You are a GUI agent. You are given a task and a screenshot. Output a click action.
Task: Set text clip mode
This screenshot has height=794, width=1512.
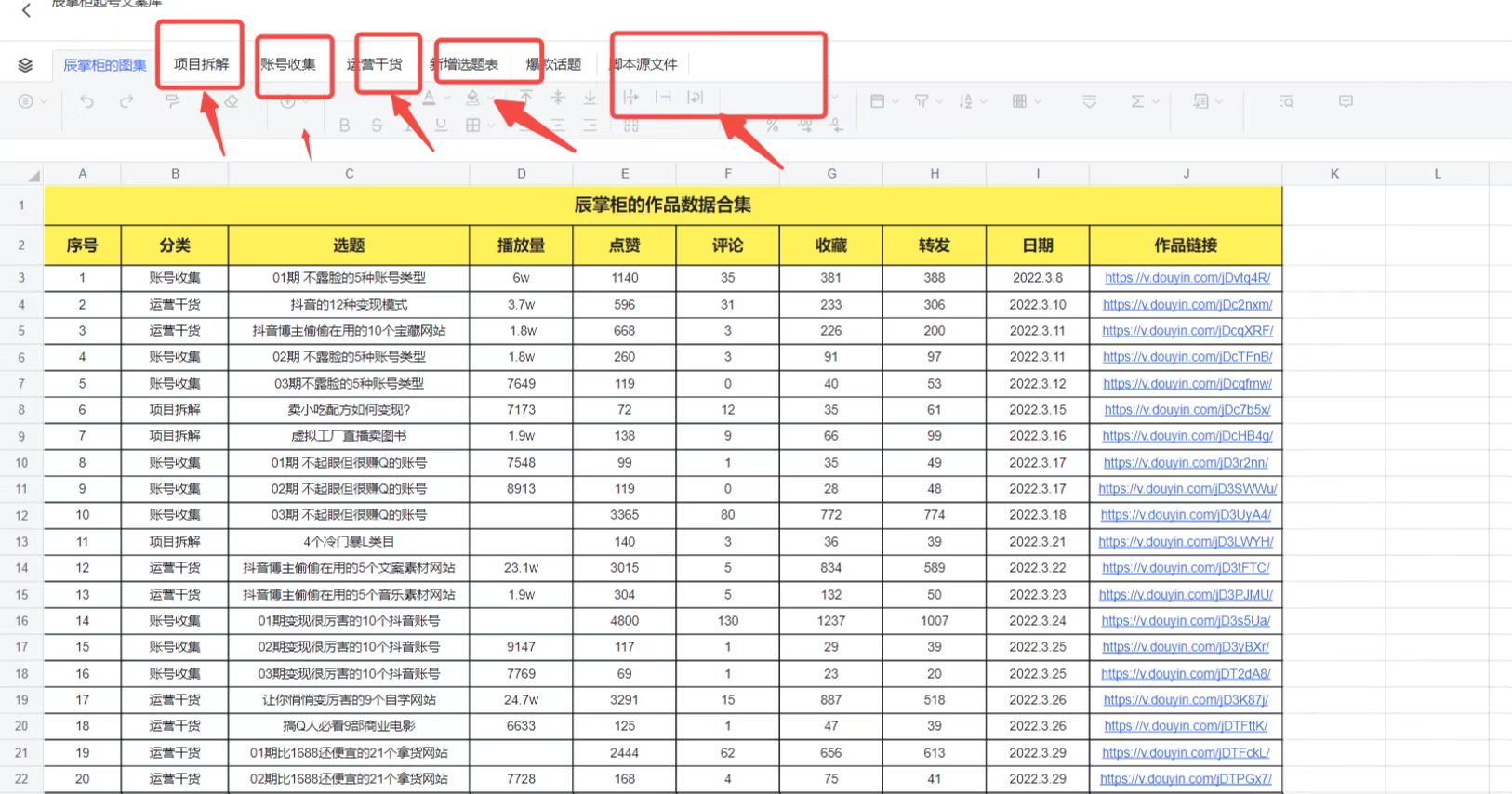(x=663, y=97)
